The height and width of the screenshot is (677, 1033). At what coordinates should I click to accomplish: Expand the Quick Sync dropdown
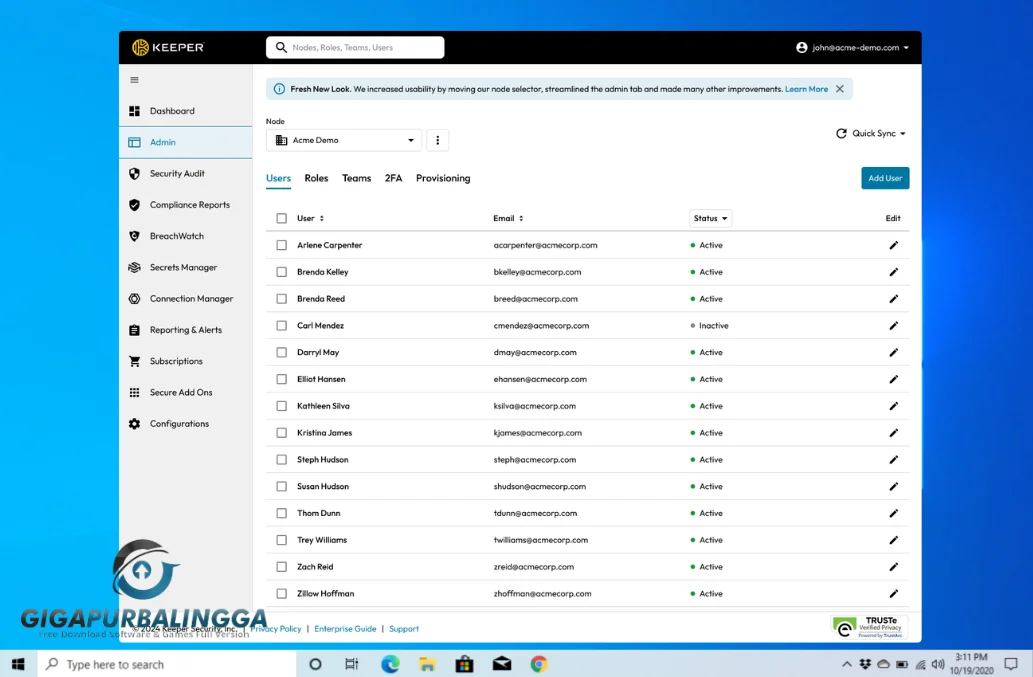coord(870,133)
